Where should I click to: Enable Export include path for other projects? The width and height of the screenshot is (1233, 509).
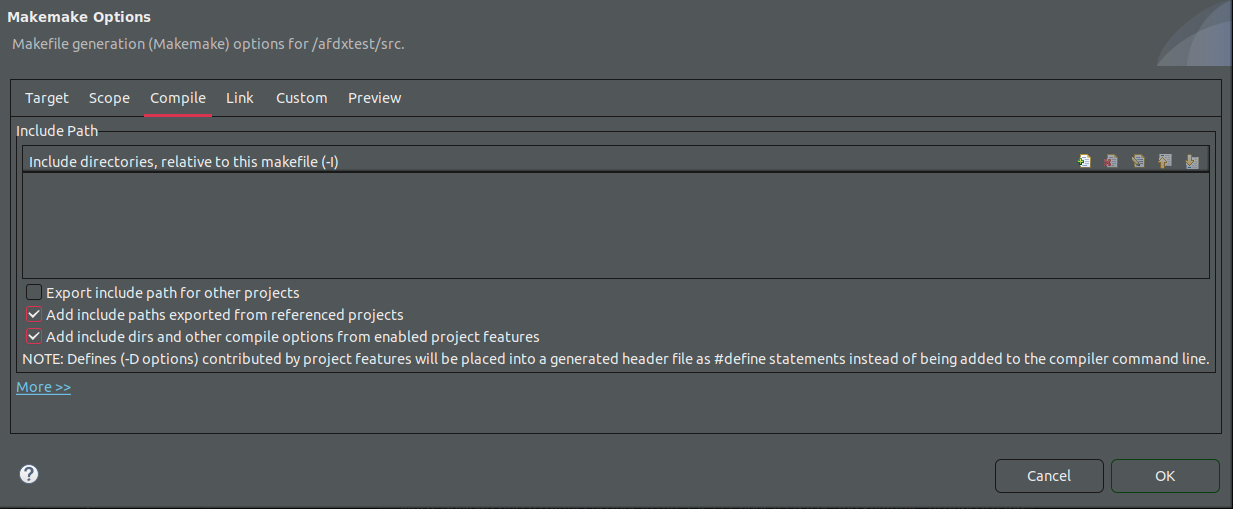tap(34, 293)
